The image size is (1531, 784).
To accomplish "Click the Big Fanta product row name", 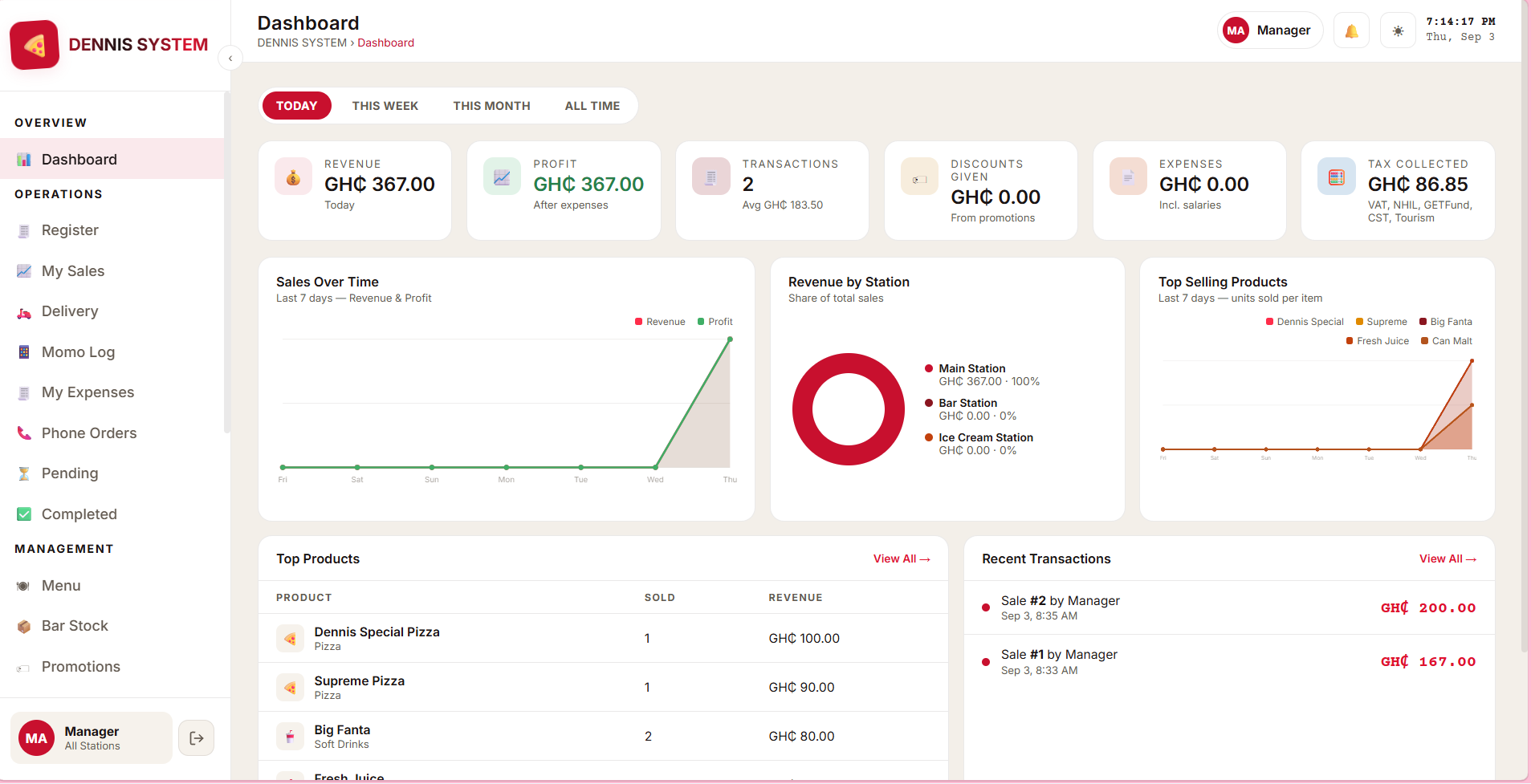I will (343, 730).
